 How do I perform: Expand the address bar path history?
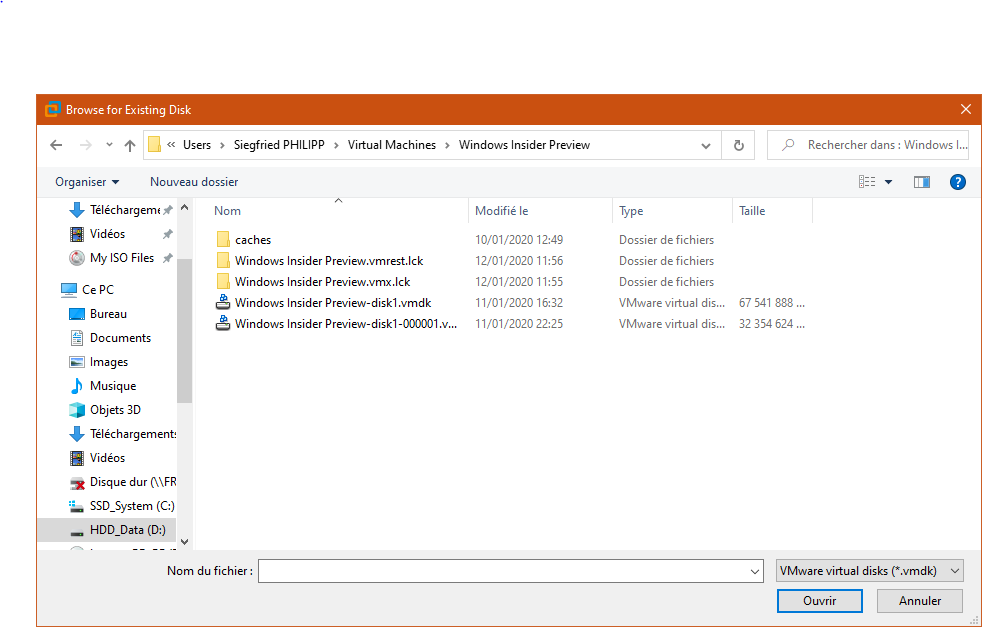706,146
